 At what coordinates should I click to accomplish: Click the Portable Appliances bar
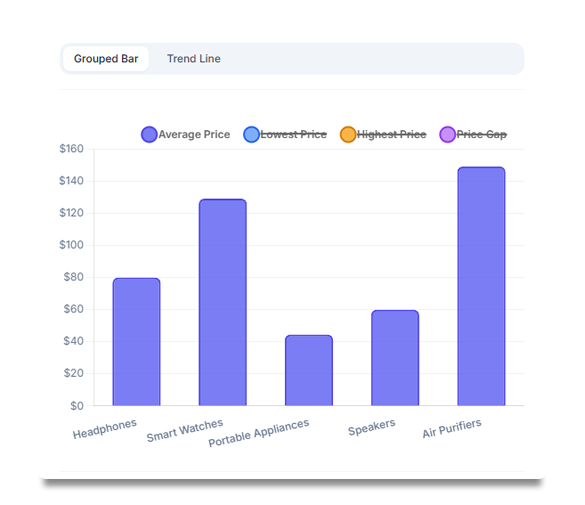(309, 370)
